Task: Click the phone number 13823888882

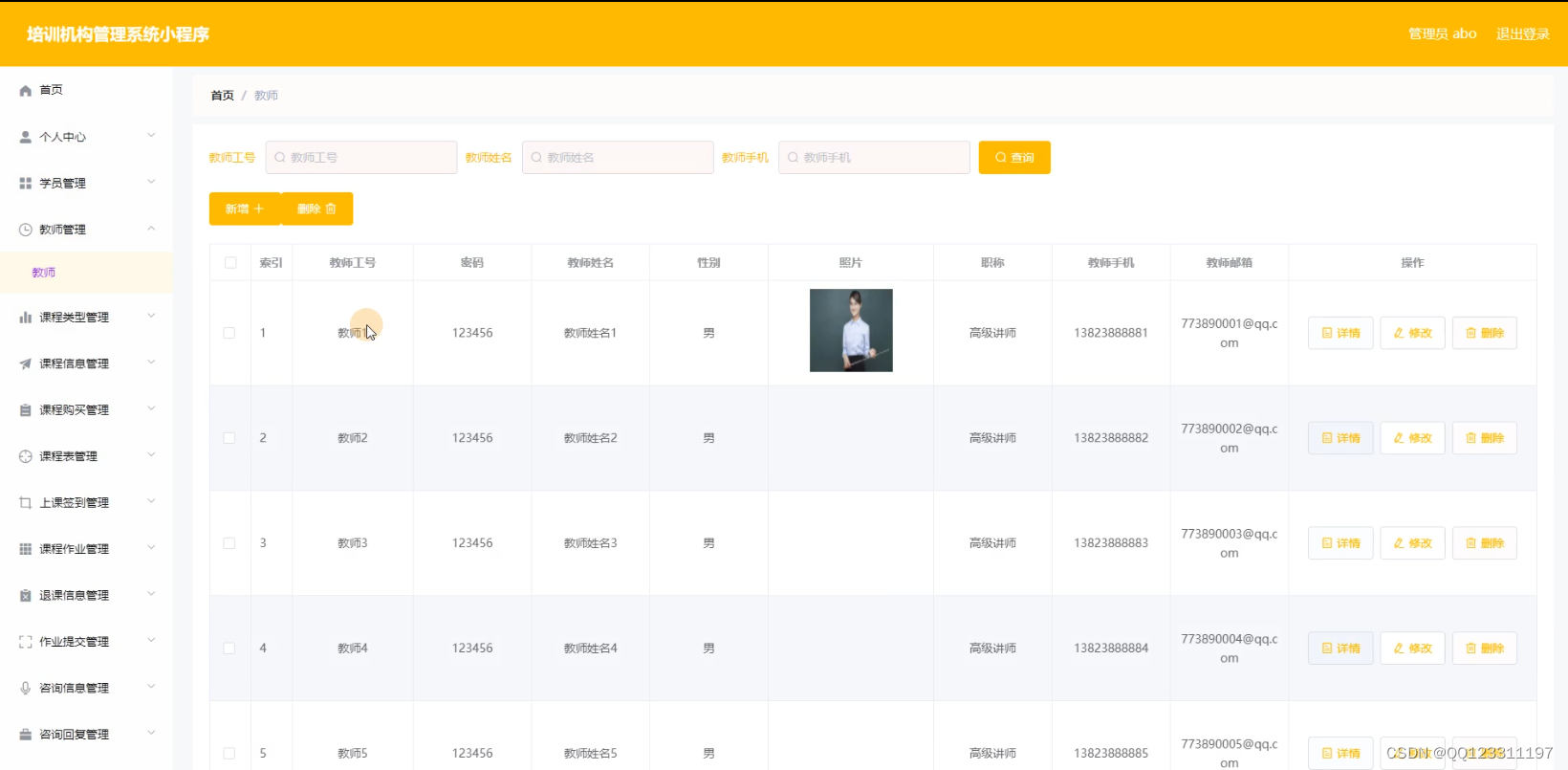Action: [x=1111, y=438]
